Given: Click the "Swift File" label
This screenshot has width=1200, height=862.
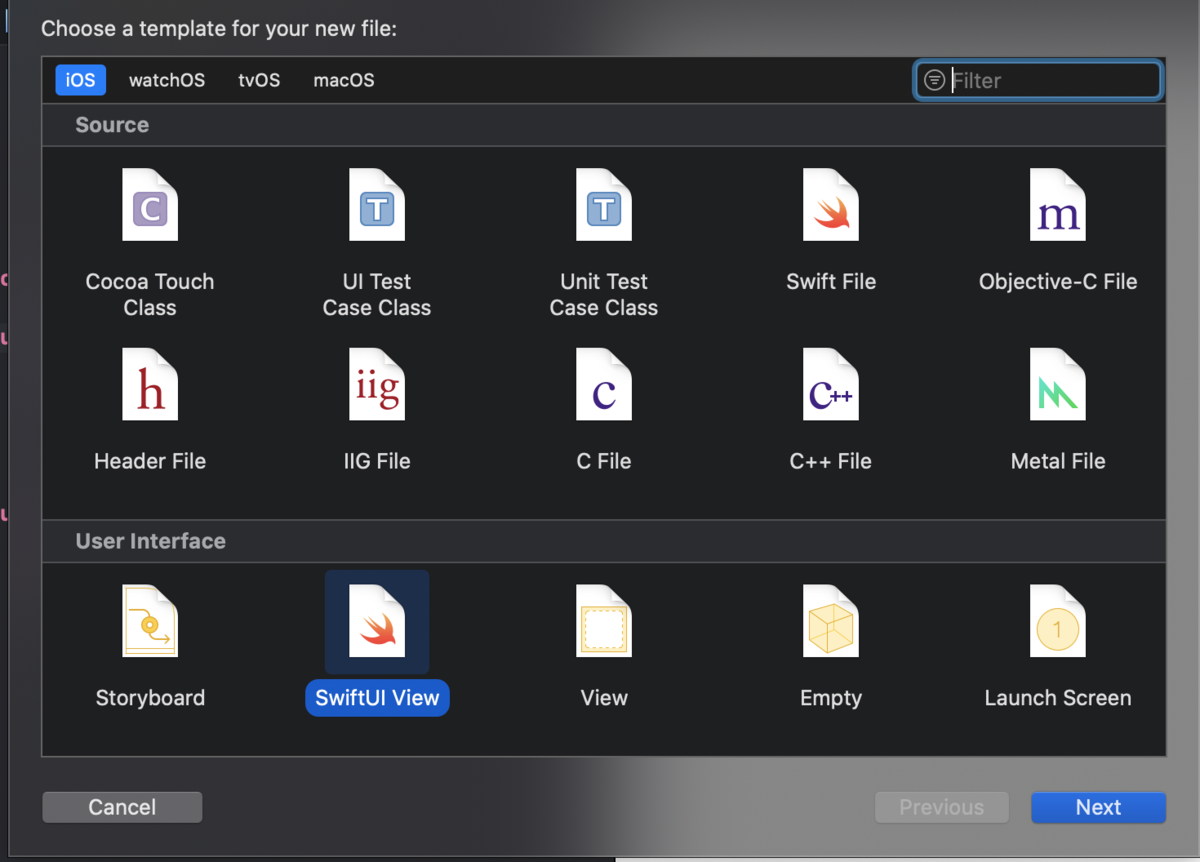Looking at the screenshot, I should pos(831,282).
